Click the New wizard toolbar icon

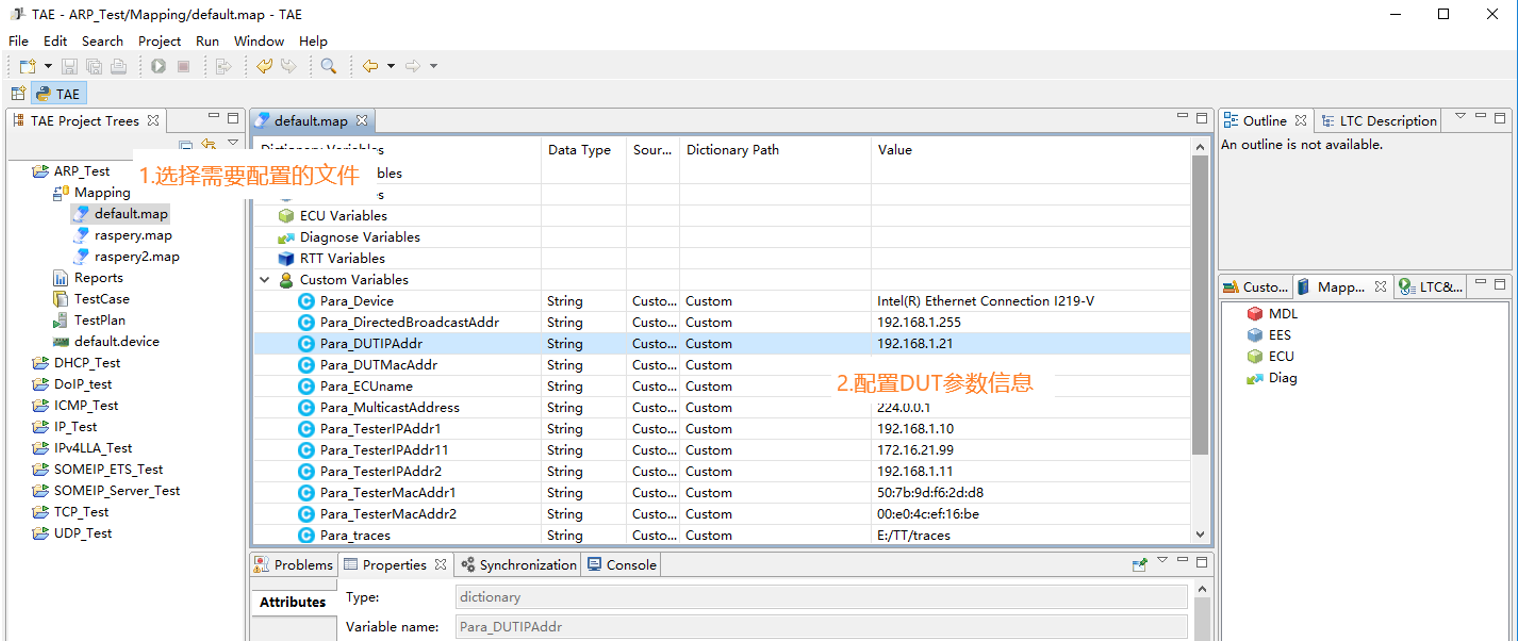pos(27,66)
